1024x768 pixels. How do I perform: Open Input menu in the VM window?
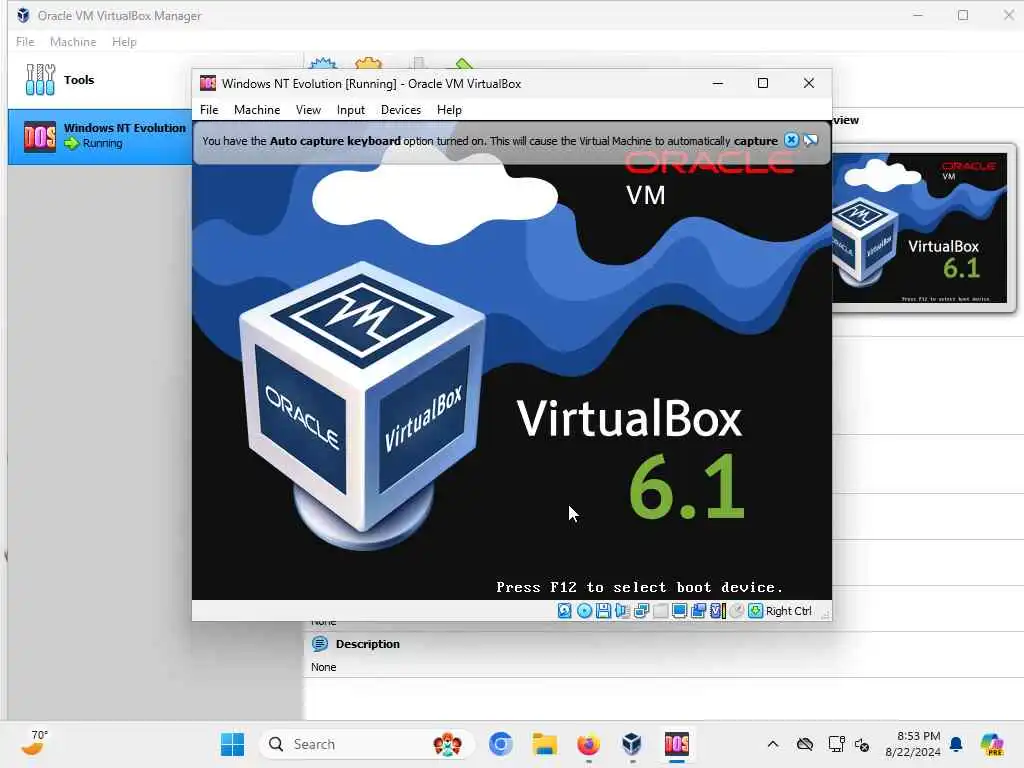pyautogui.click(x=351, y=110)
